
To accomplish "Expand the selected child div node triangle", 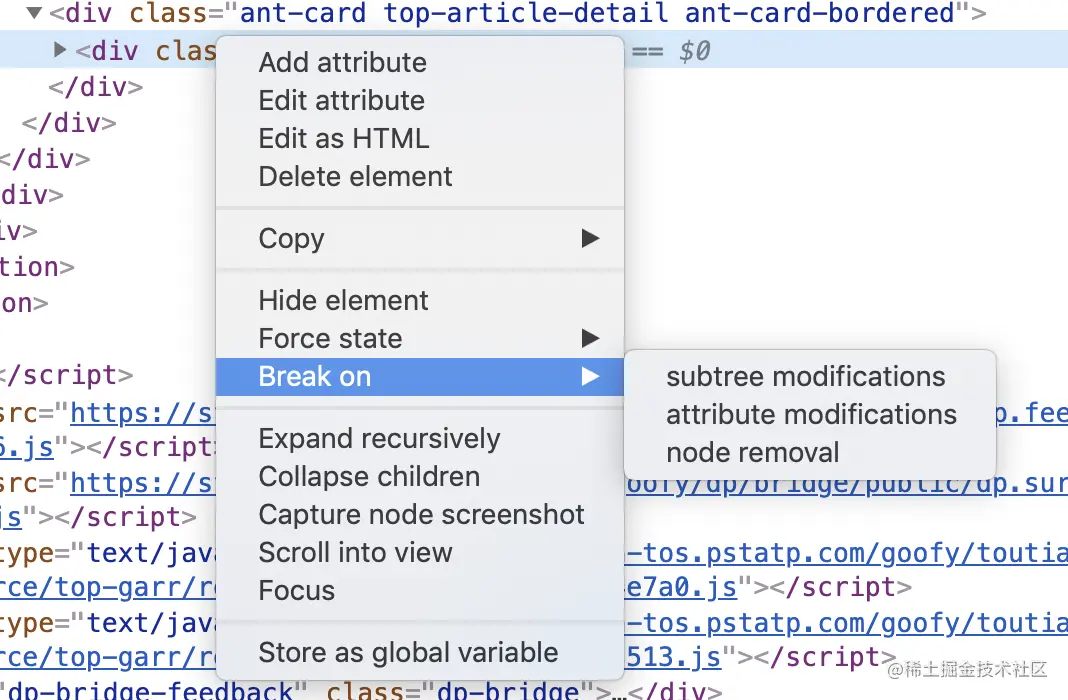I will (60, 49).
